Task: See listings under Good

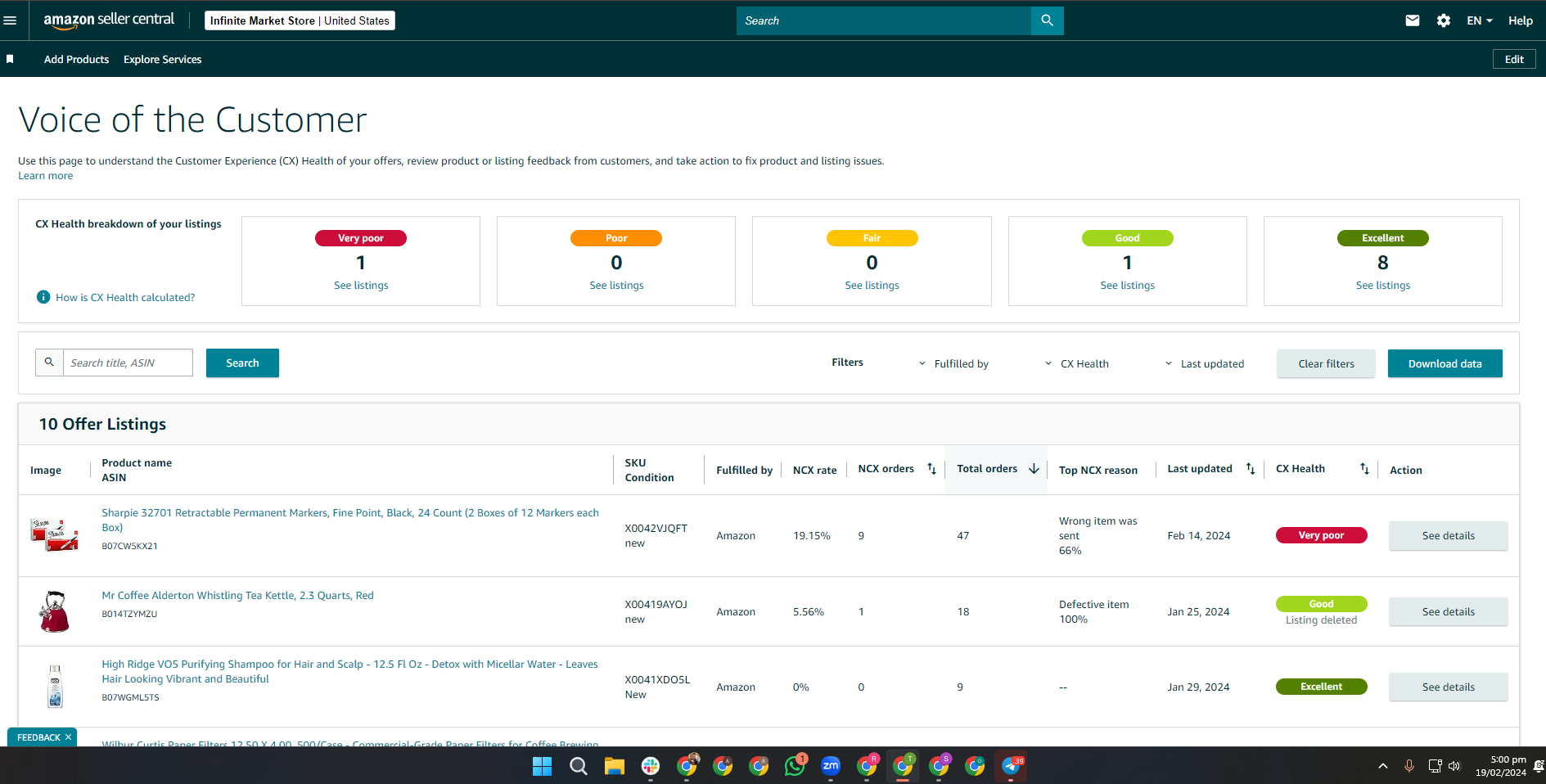Action: tap(1127, 286)
